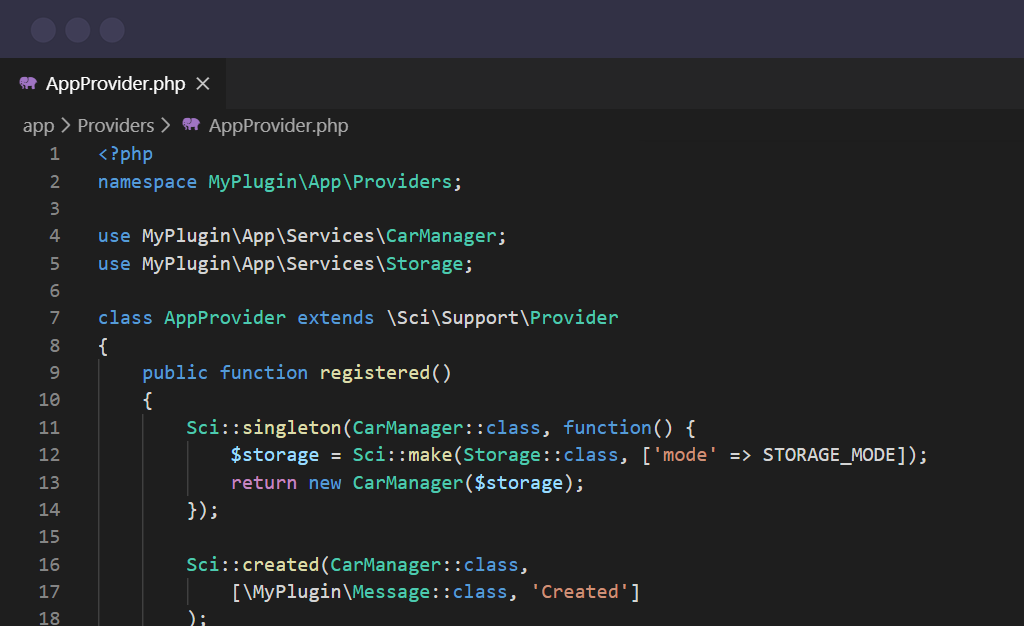Select line number 2 in the gutter
Screen dimensions: 1024x626
(55, 181)
